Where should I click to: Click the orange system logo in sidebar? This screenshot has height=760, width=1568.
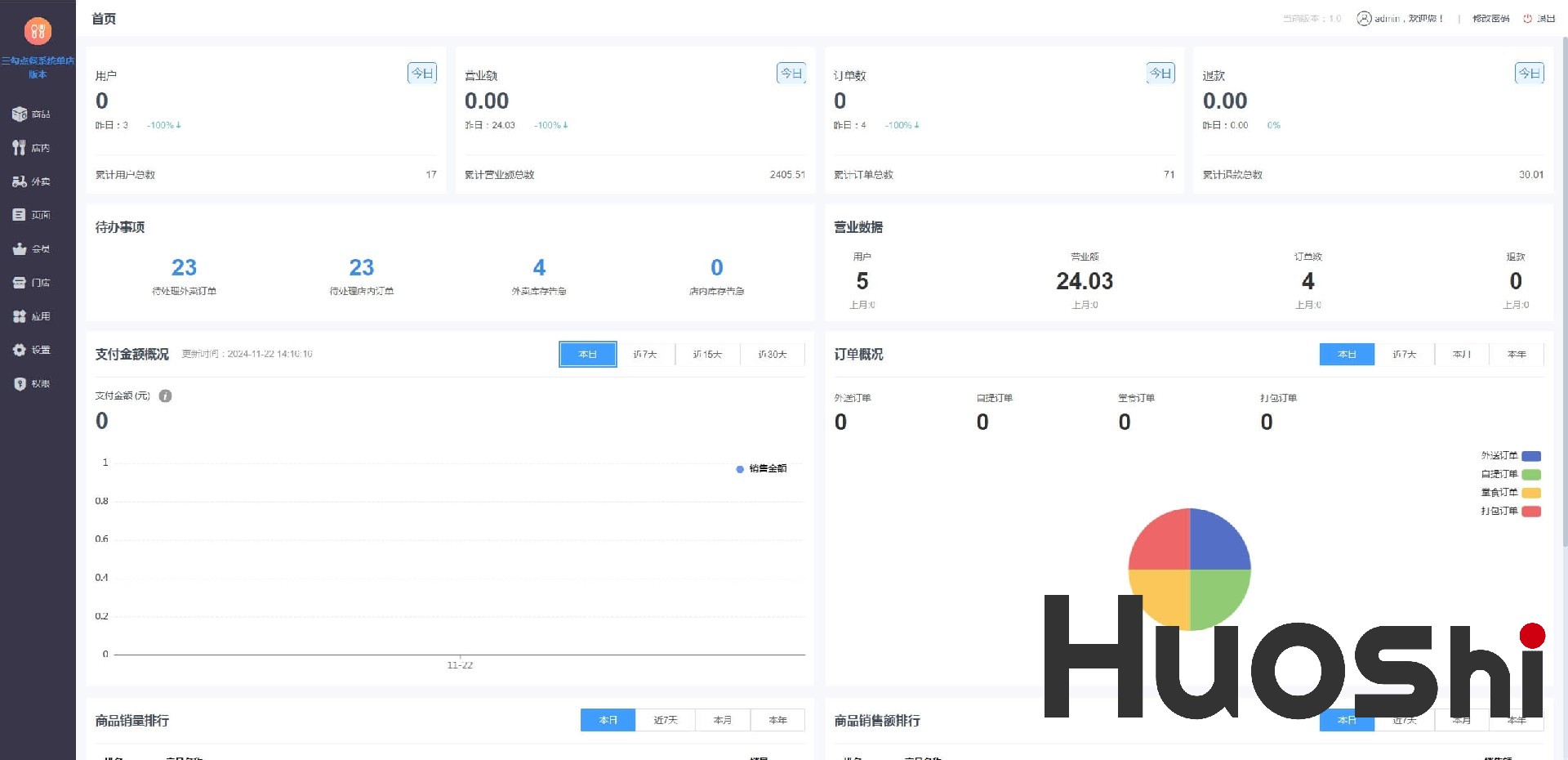pos(38,31)
